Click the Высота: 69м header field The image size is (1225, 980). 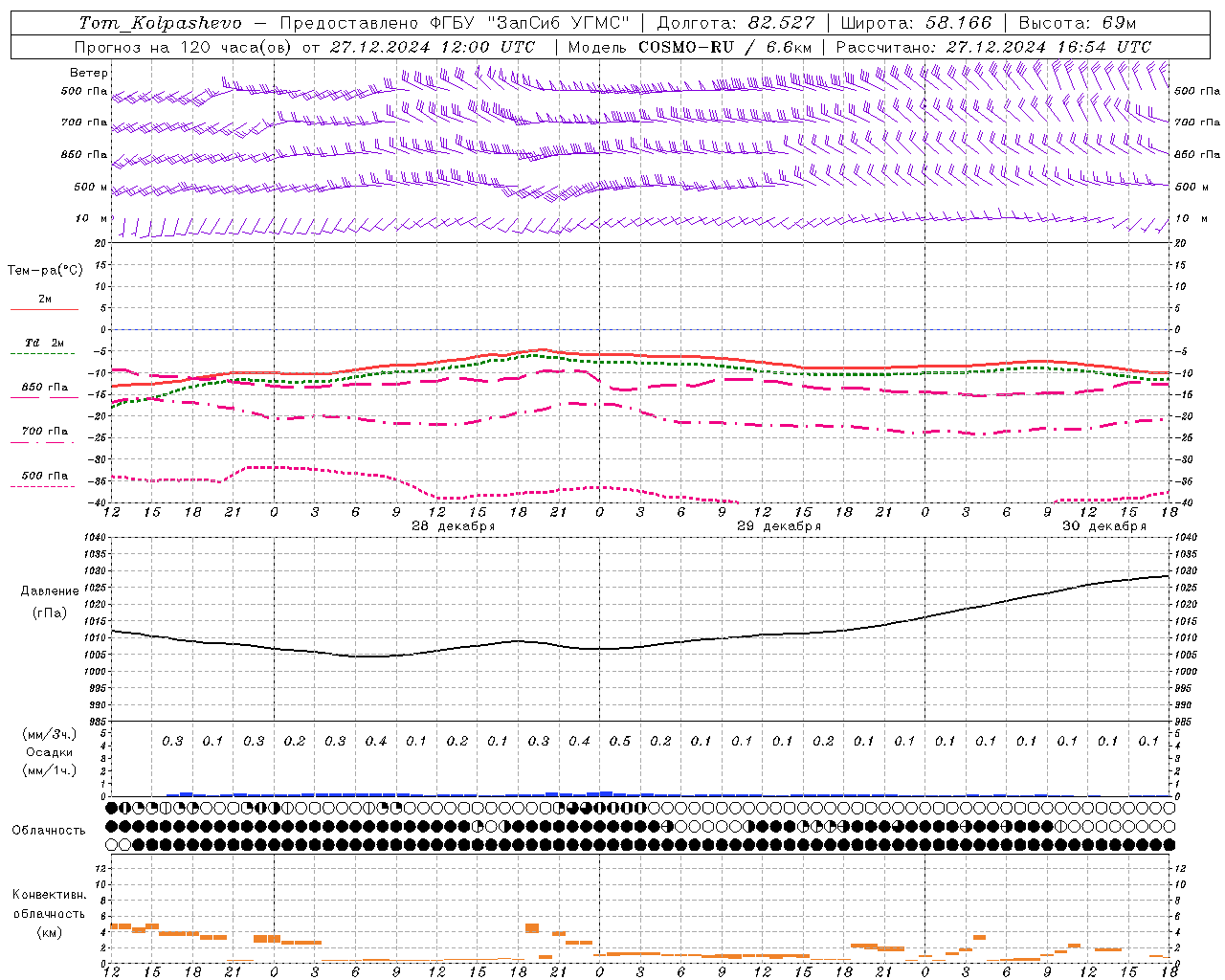point(1077,23)
